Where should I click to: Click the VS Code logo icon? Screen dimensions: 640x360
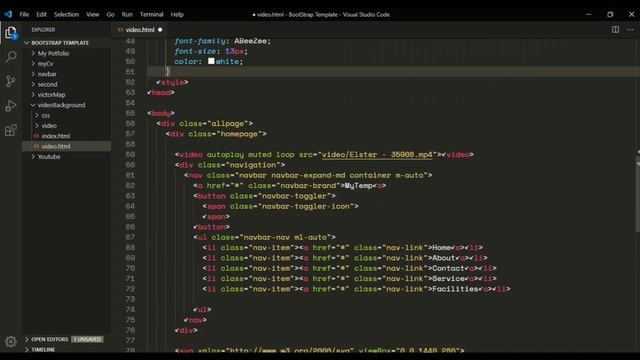point(8,14)
